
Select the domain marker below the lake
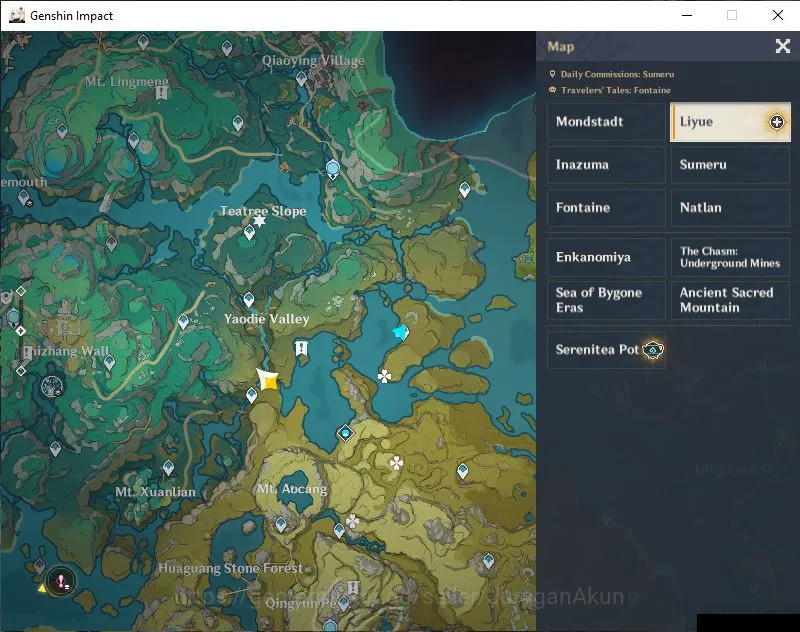coord(345,434)
